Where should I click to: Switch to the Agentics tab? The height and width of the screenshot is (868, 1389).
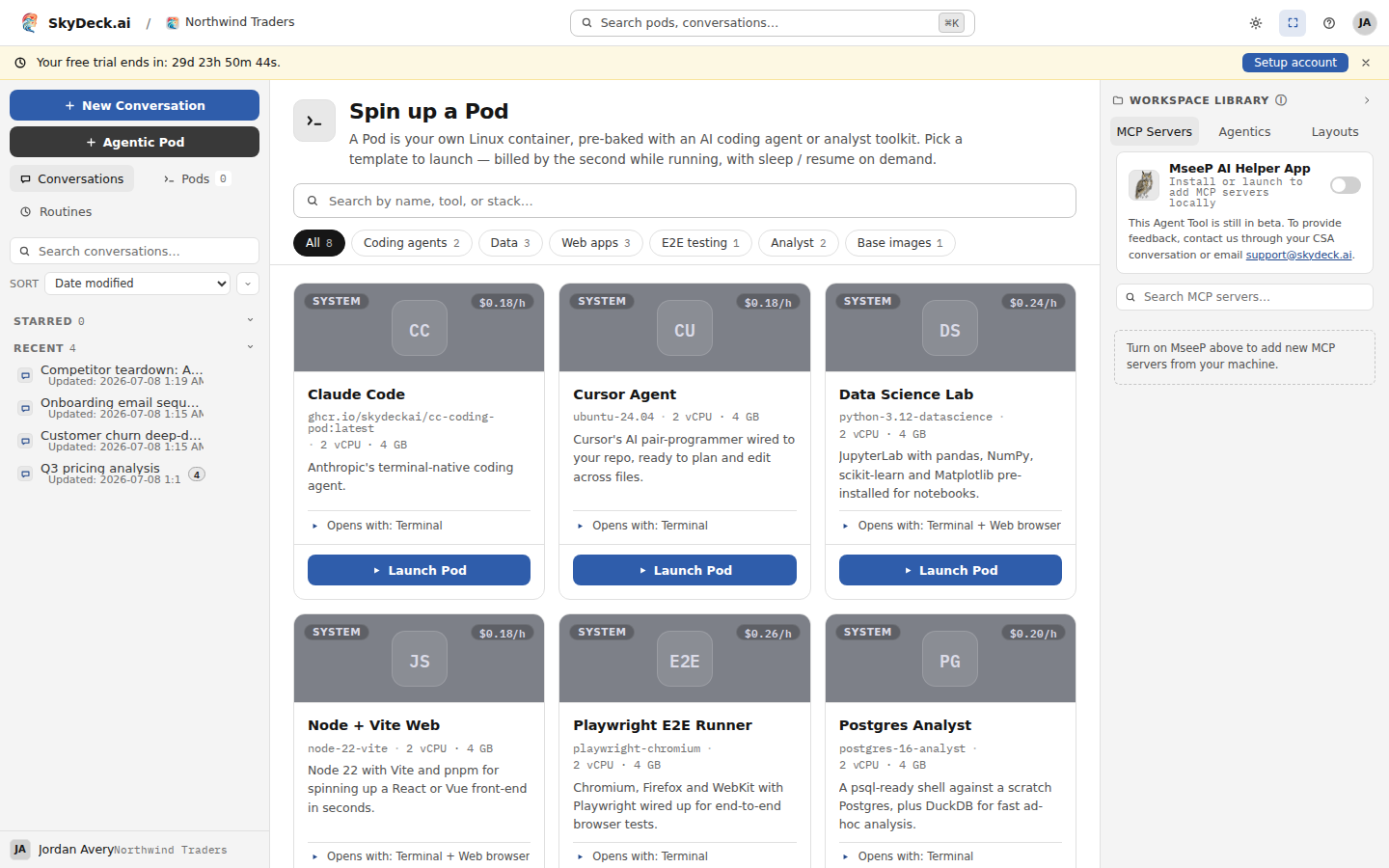tap(1244, 132)
